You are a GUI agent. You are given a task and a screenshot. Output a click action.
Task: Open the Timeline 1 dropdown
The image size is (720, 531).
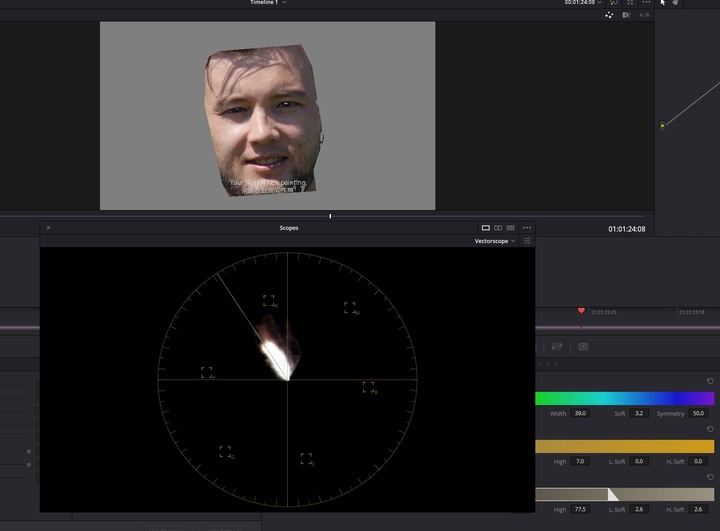[x=268, y=2]
